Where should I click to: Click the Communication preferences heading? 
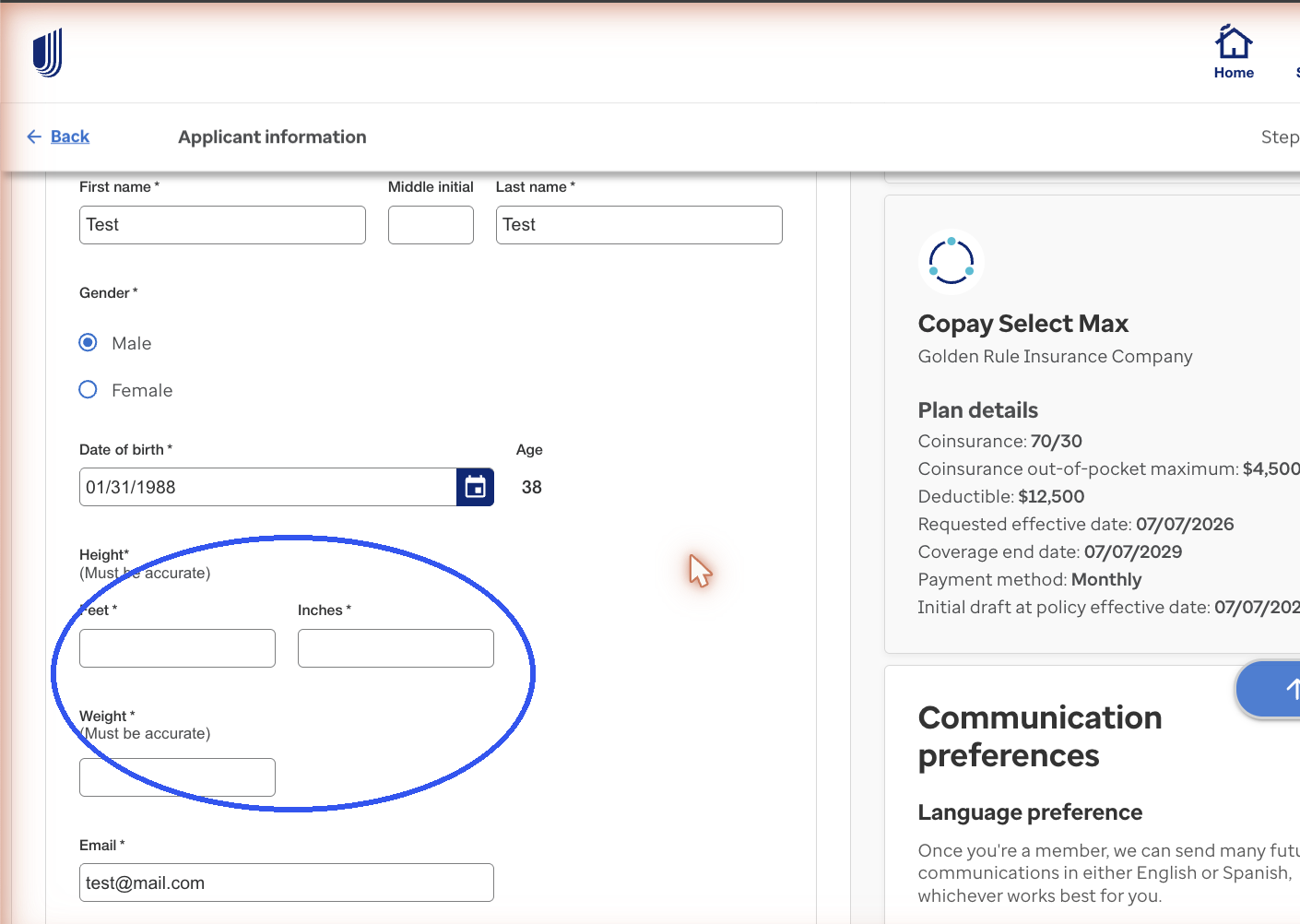point(1040,736)
